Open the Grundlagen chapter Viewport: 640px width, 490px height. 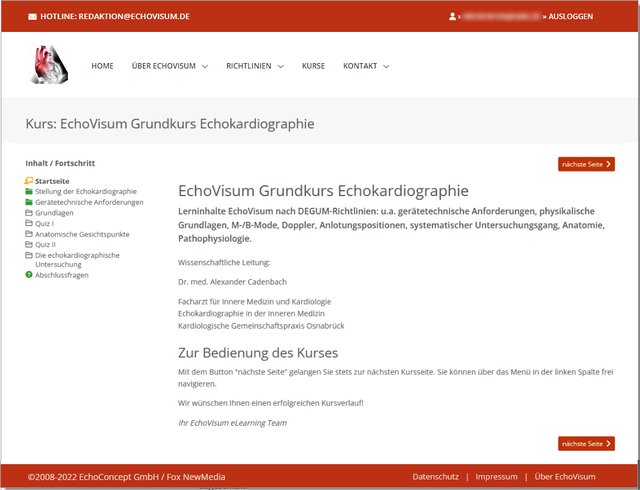click(x=54, y=213)
